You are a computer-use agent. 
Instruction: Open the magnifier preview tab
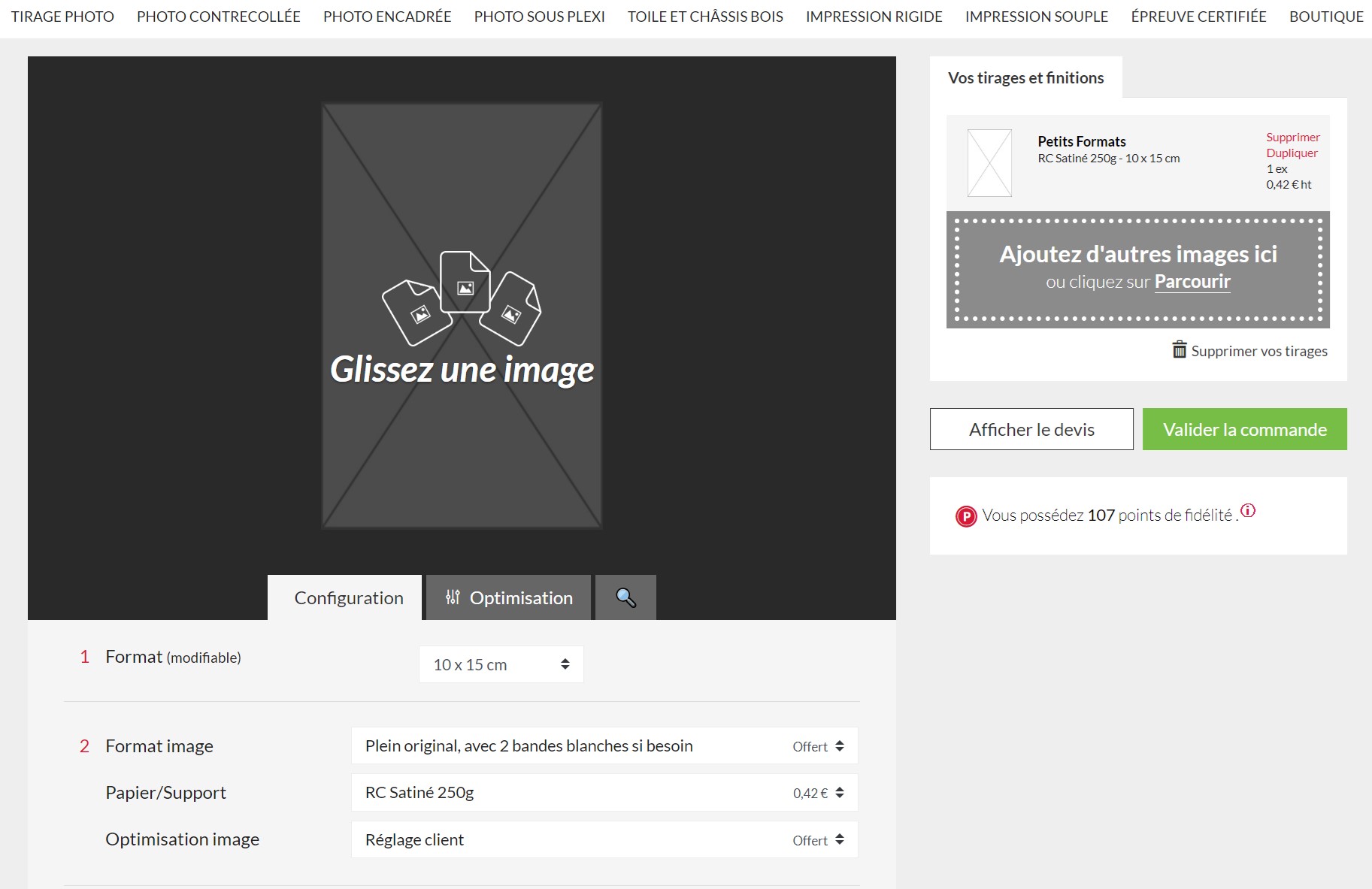tap(625, 597)
